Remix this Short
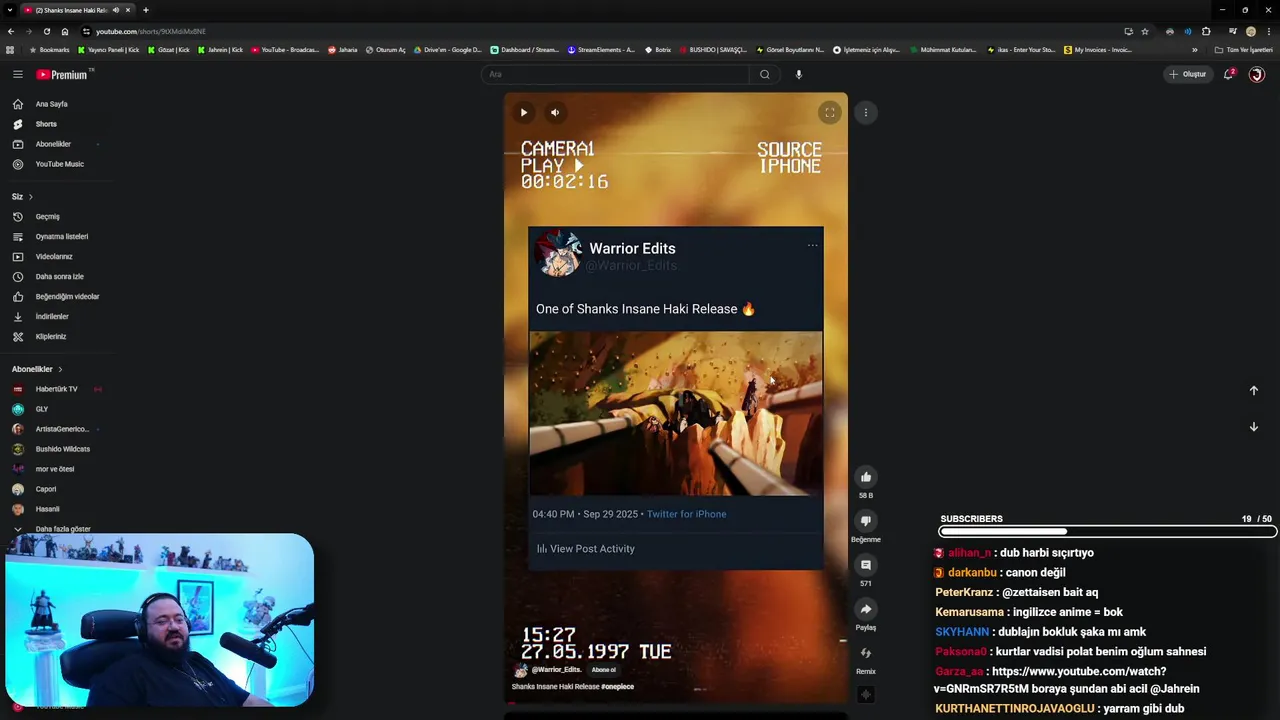 pos(866,653)
